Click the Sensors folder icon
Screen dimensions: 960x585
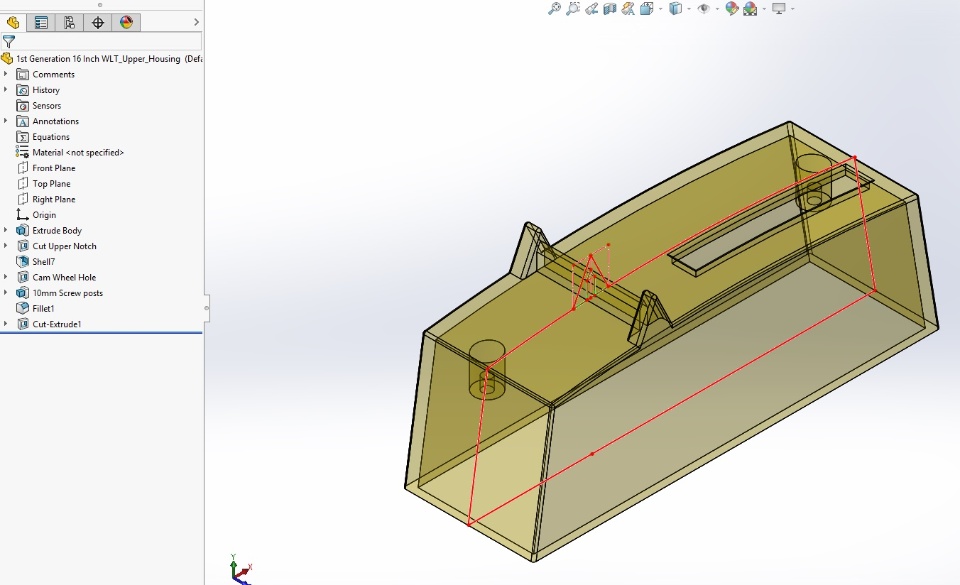(23, 105)
